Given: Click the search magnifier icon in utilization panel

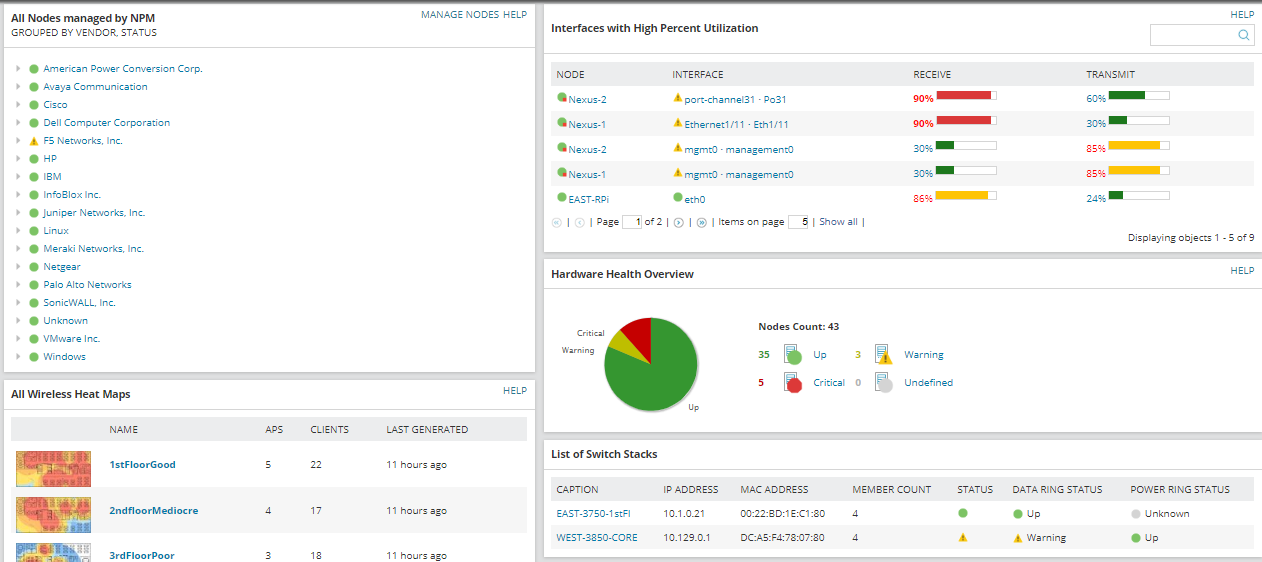Looking at the screenshot, I should [1244, 35].
